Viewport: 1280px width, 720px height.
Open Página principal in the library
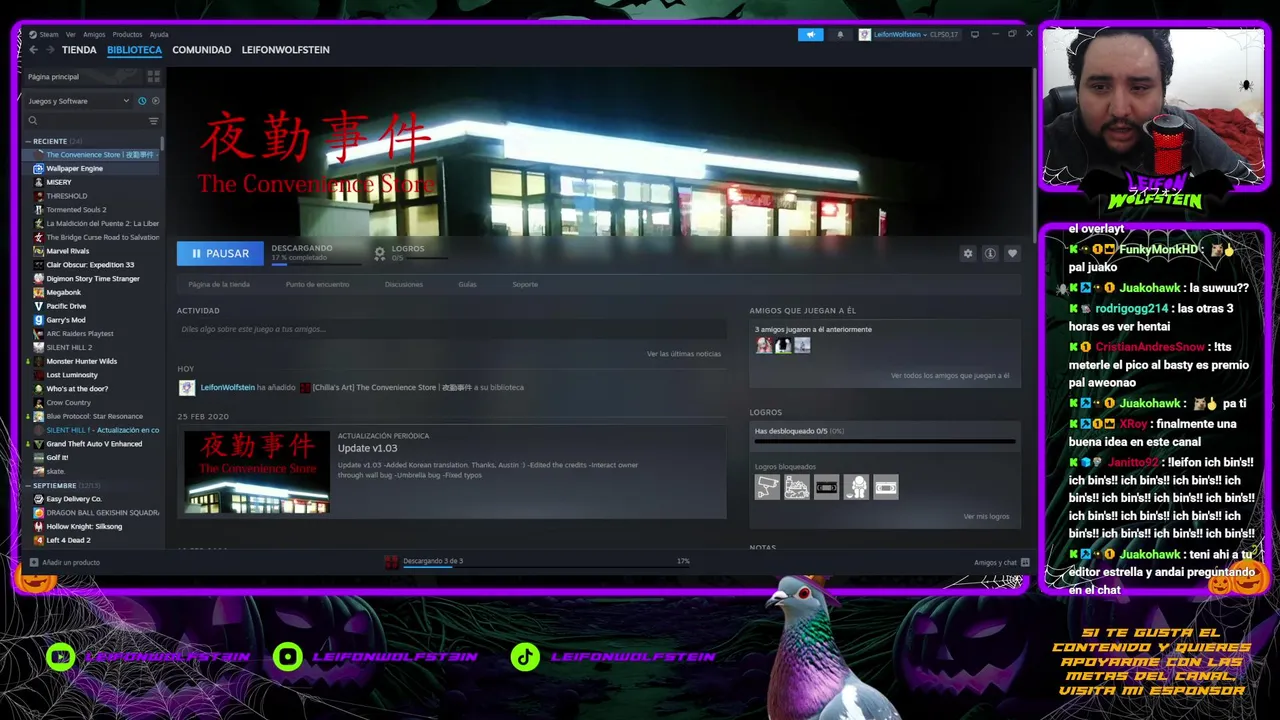pyautogui.click(x=53, y=76)
